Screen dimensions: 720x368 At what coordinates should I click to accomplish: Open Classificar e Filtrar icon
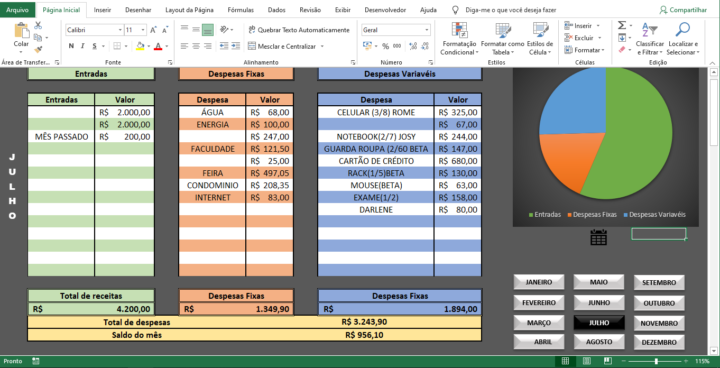650,29
